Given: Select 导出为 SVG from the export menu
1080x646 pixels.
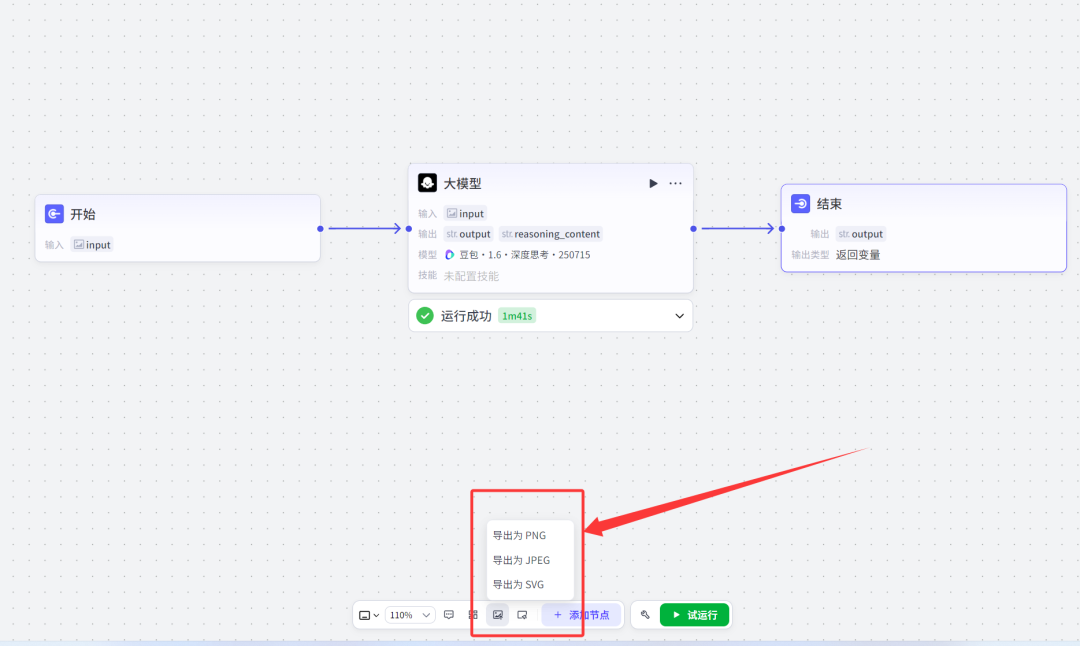Looking at the screenshot, I should (530, 584).
